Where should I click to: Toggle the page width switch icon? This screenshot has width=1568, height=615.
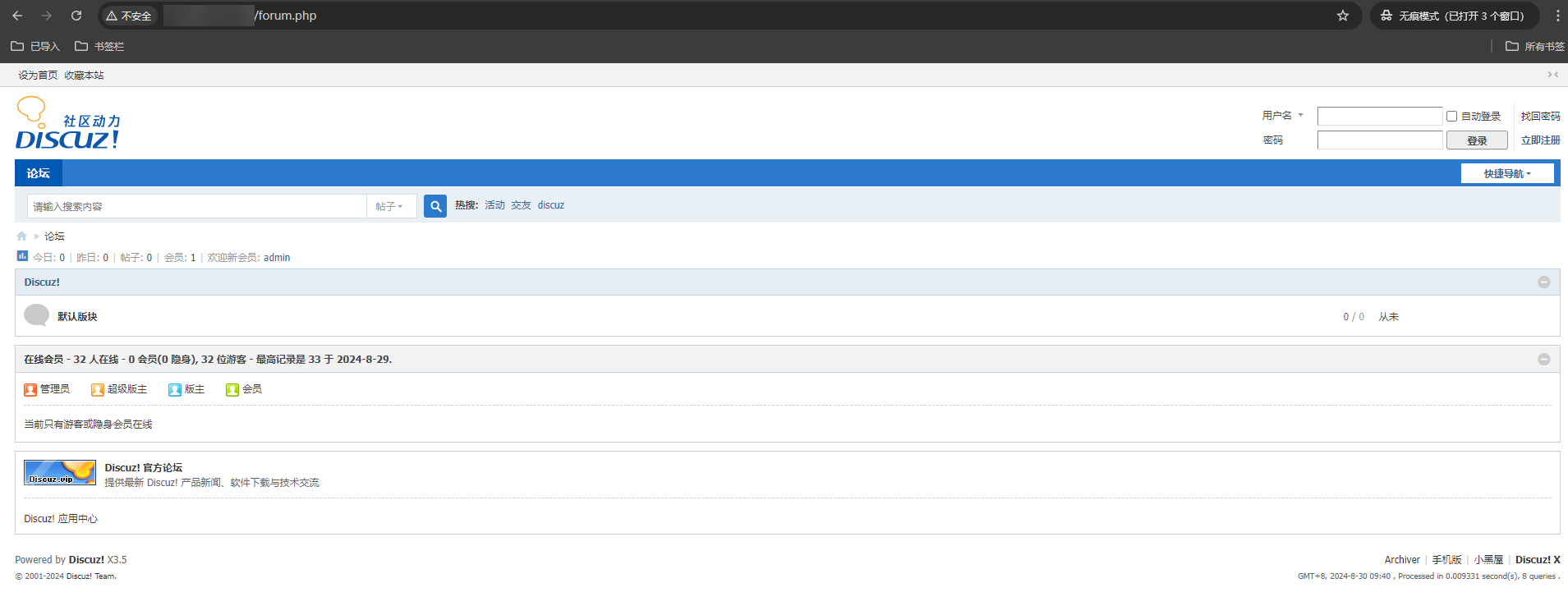click(x=1552, y=75)
